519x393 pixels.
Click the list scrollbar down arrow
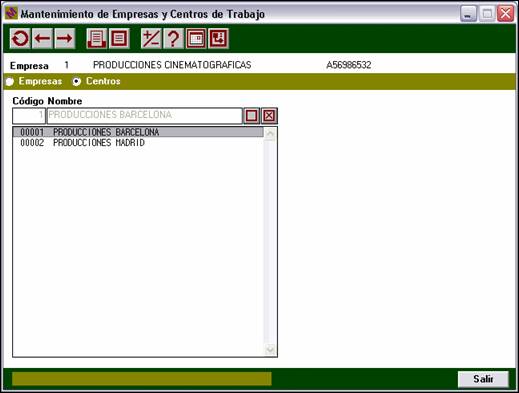pyautogui.click(x=270, y=349)
